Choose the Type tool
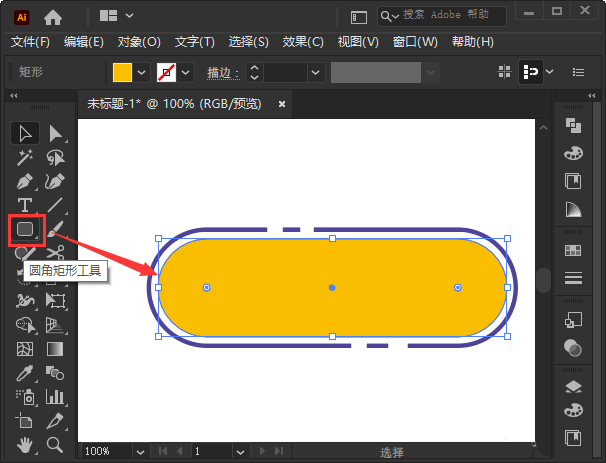The image size is (606, 463). click(25, 205)
